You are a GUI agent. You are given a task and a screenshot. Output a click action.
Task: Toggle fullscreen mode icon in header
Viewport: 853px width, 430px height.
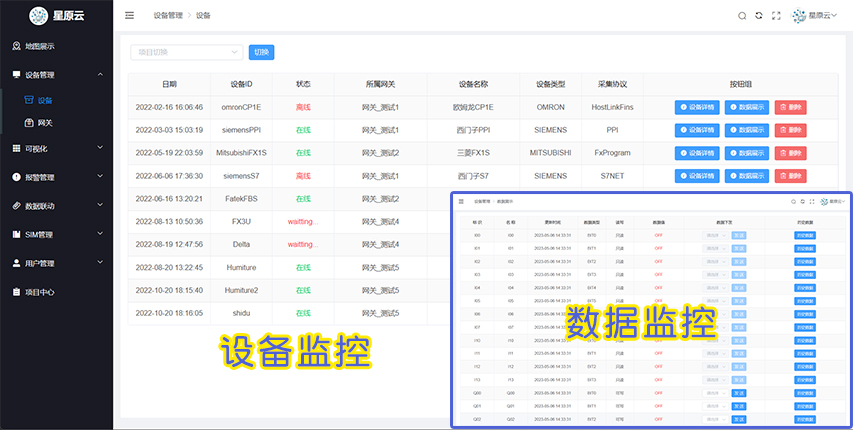pyautogui.click(x=776, y=16)
